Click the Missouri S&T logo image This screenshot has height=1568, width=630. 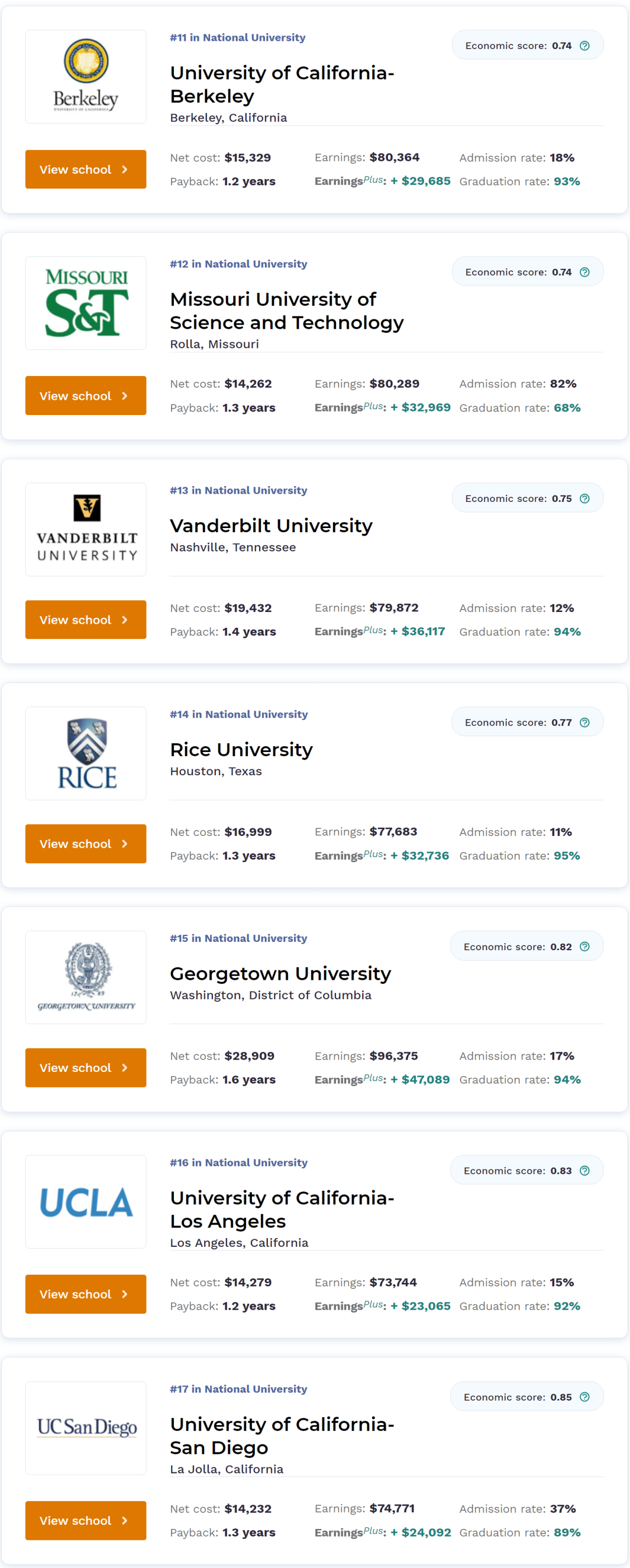pos(86,303)
